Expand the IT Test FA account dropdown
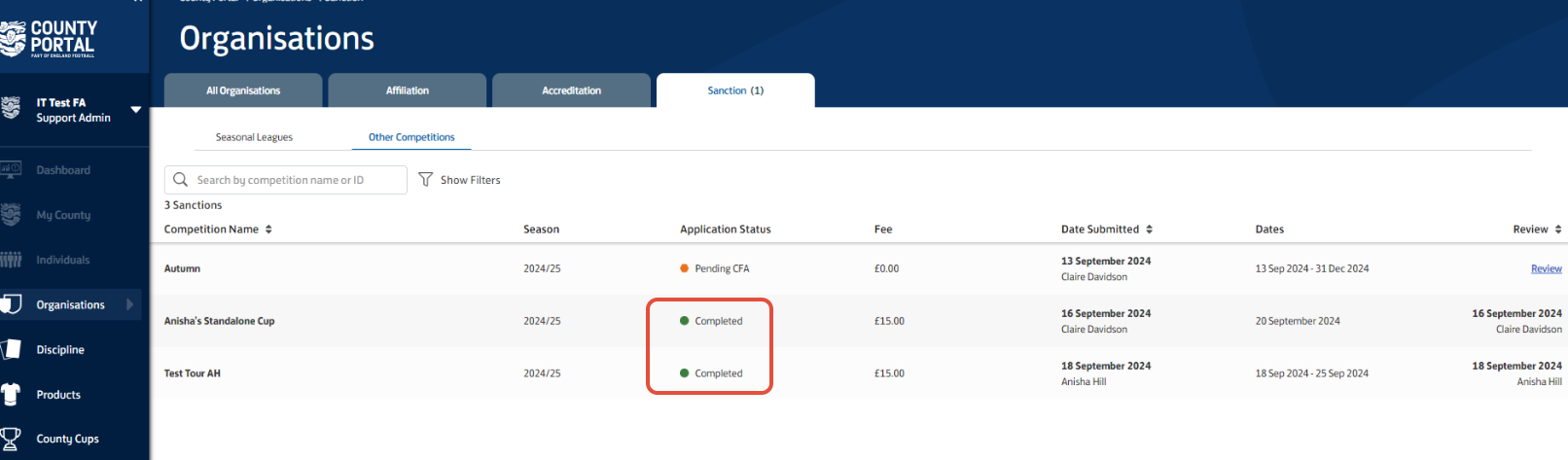This screenshot has height=460, width=1568. [x=136, y=110]
